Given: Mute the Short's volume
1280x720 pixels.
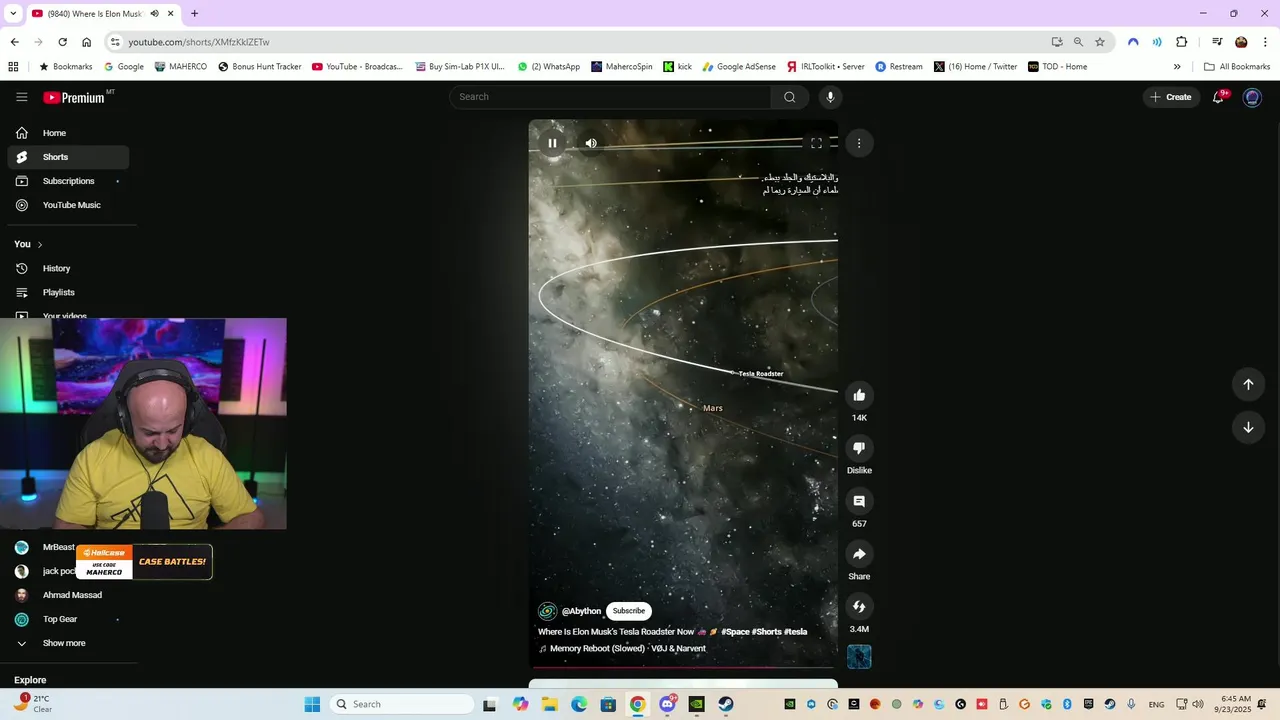Looking at the screenshot, I should pyautogui.click(x=591, y=143).
